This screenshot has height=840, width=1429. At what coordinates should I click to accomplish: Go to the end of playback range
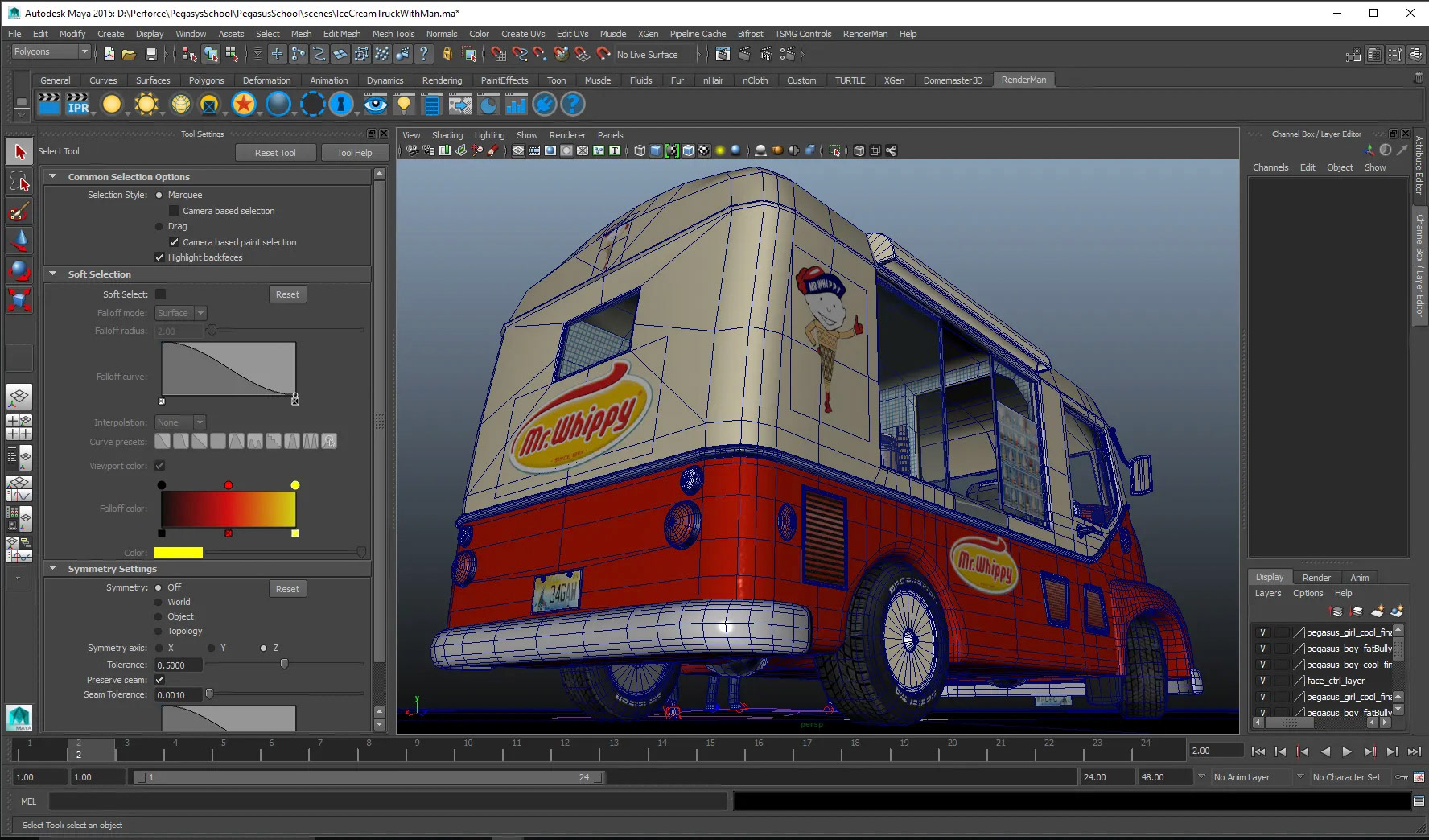tap(1415, 751)
